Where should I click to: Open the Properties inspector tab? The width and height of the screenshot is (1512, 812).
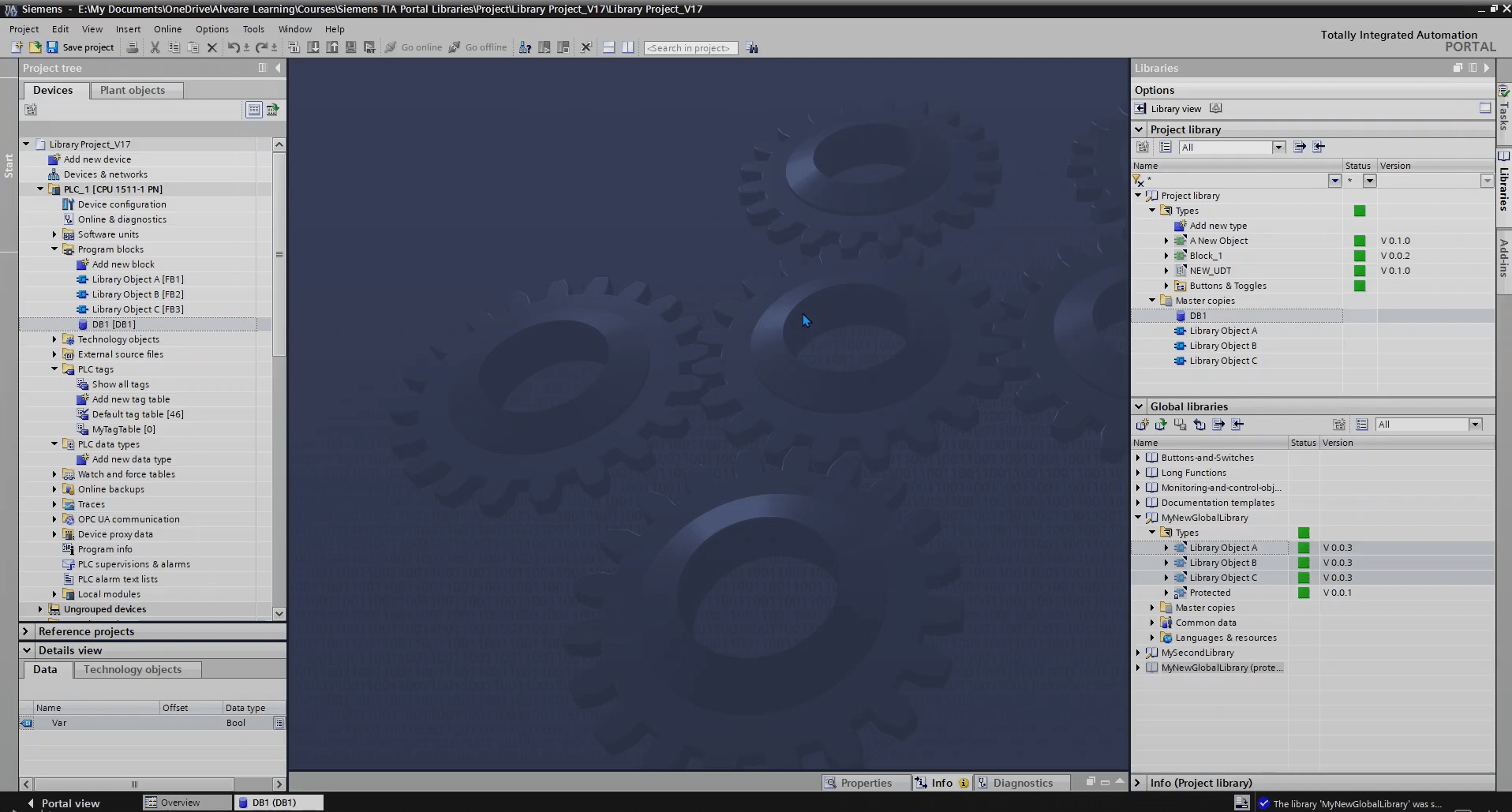[859, 783]
